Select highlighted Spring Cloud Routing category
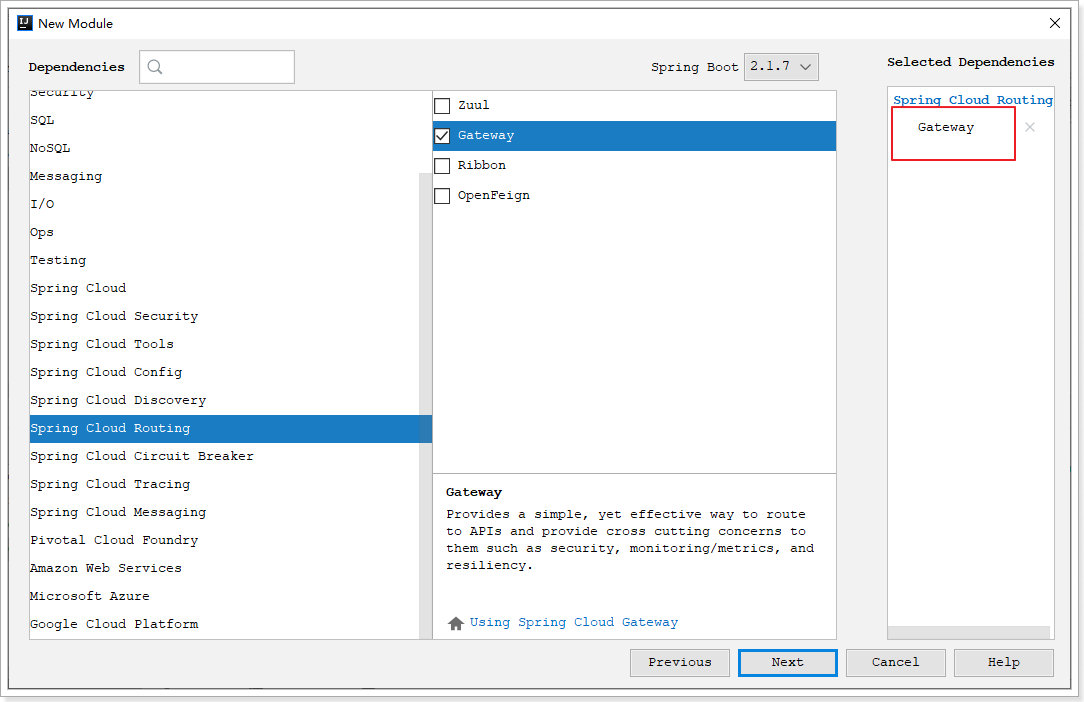Screen dimensions: 1084x702 (x=230, y=428)
